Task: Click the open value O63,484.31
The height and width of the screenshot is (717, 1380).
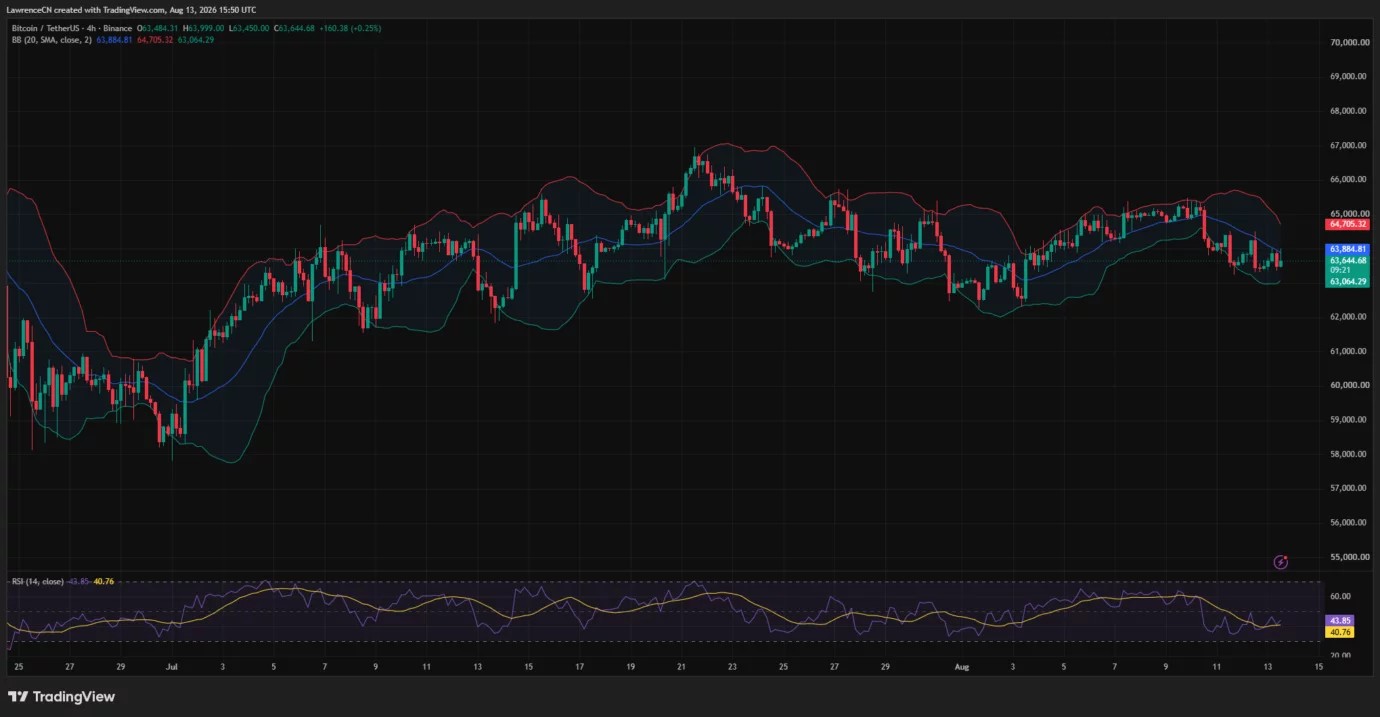Action: (x=158, y=28)
